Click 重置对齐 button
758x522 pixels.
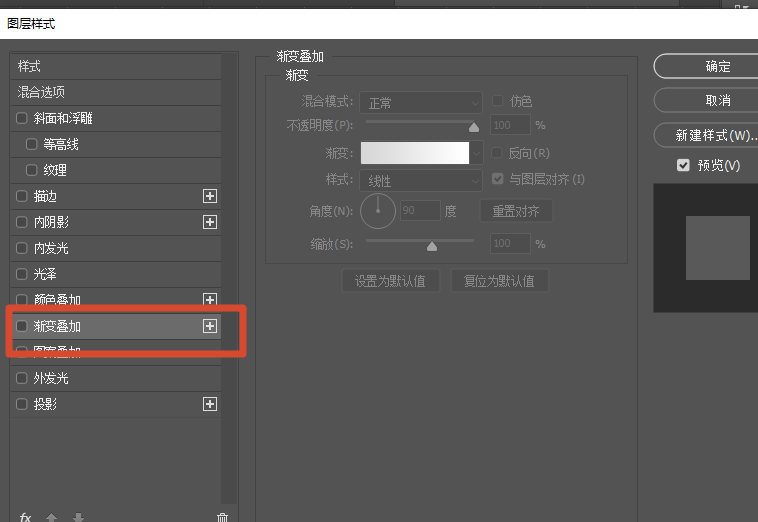(516, 211)
